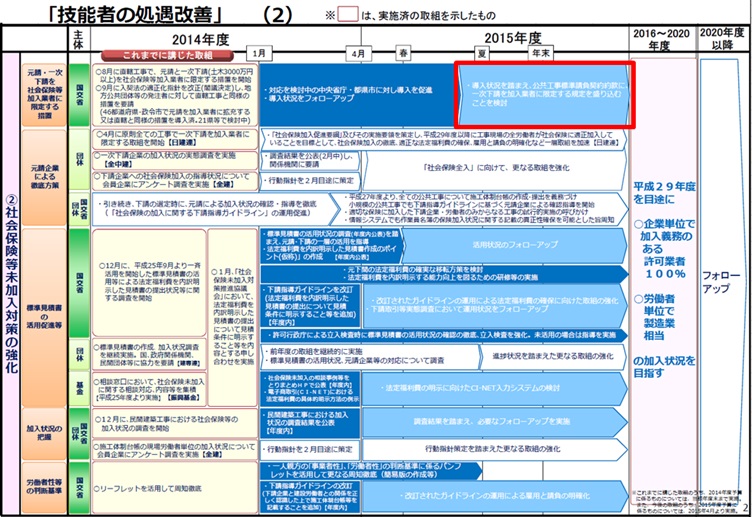Click cell 4月に原則全ての工事で一次下請を加入業者に限定
This screenshot has width=752, height=517.
[x=175, y=138]
